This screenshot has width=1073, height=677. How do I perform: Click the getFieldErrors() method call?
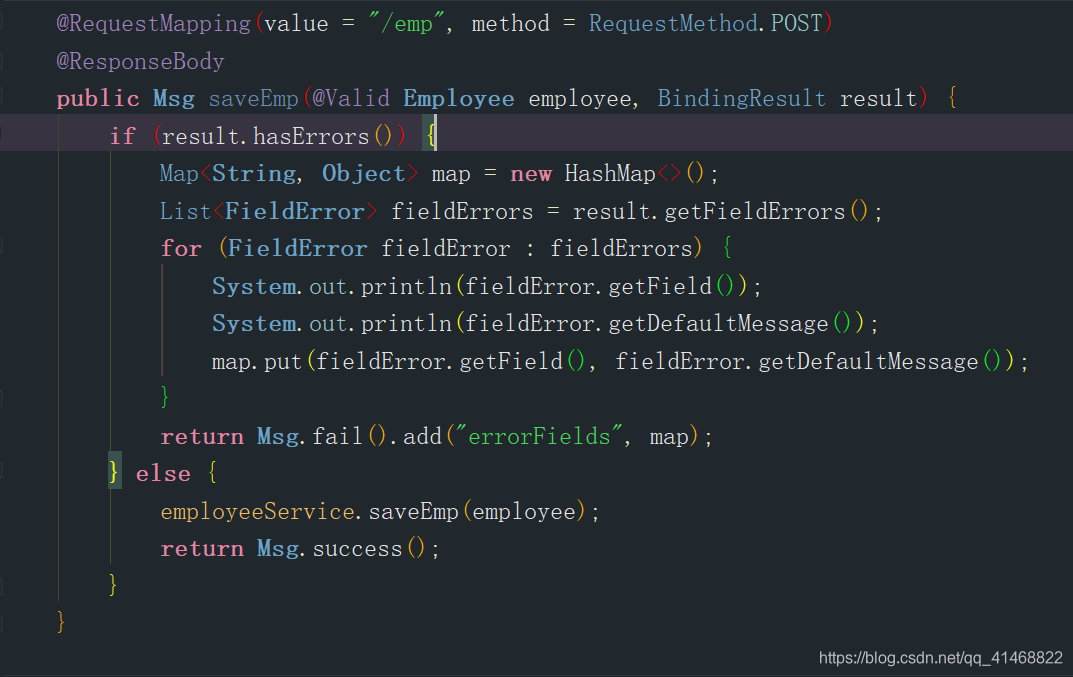pos(766,212)
